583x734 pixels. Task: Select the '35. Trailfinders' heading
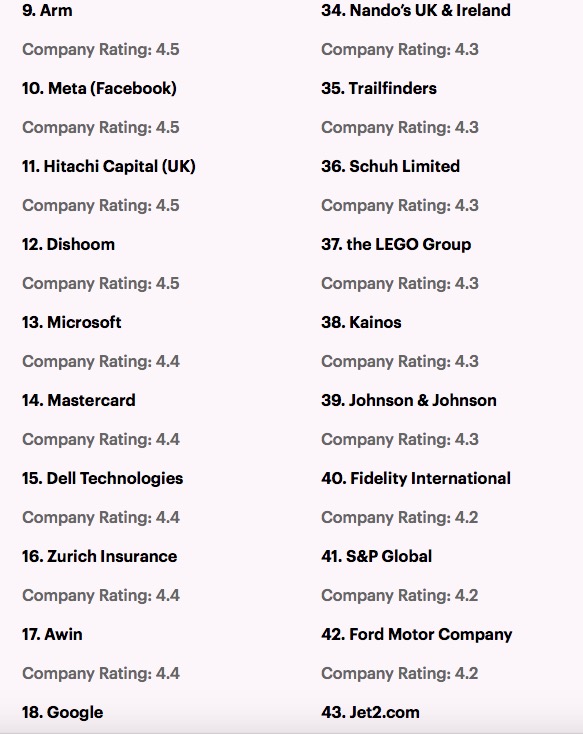(379, 88)
